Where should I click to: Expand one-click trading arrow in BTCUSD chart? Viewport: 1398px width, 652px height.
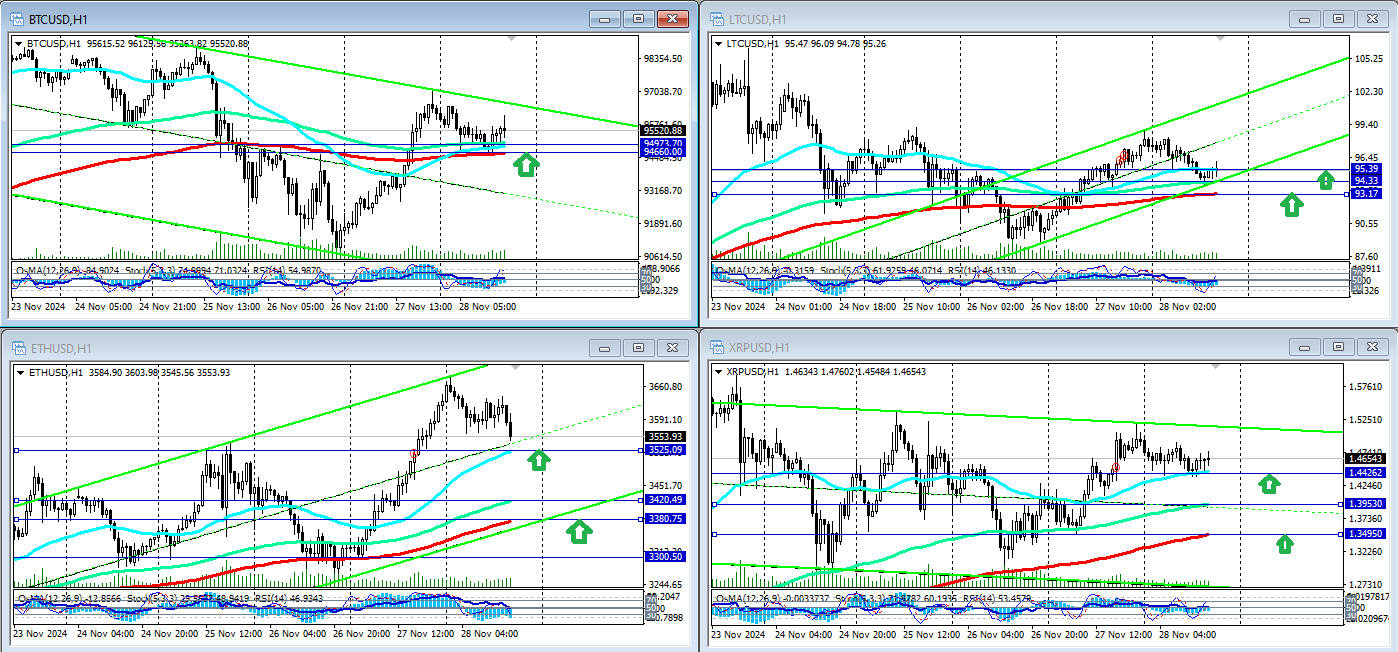coord(19,43)
